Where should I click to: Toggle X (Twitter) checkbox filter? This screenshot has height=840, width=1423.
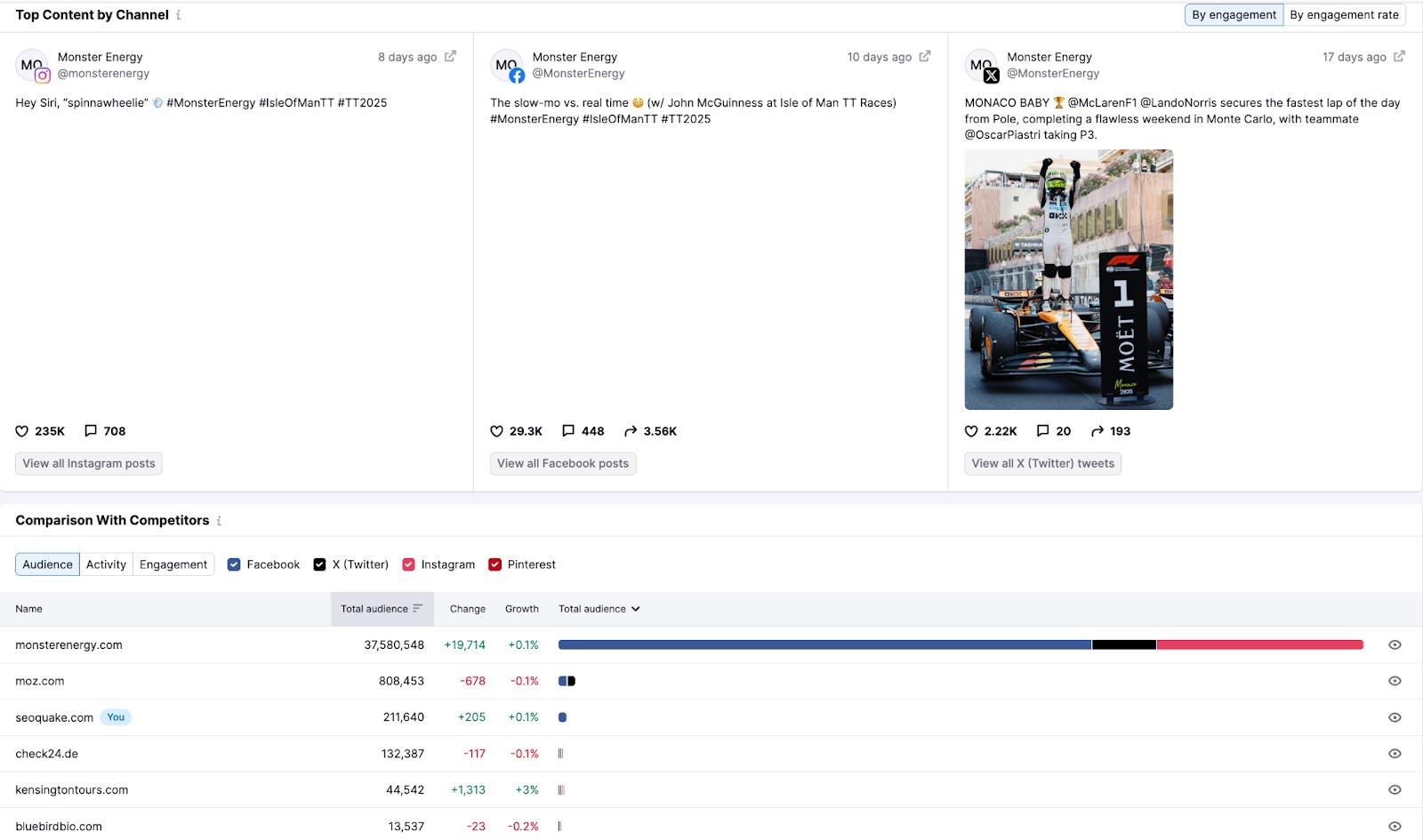pyautogui.click(x=319, y=564)
